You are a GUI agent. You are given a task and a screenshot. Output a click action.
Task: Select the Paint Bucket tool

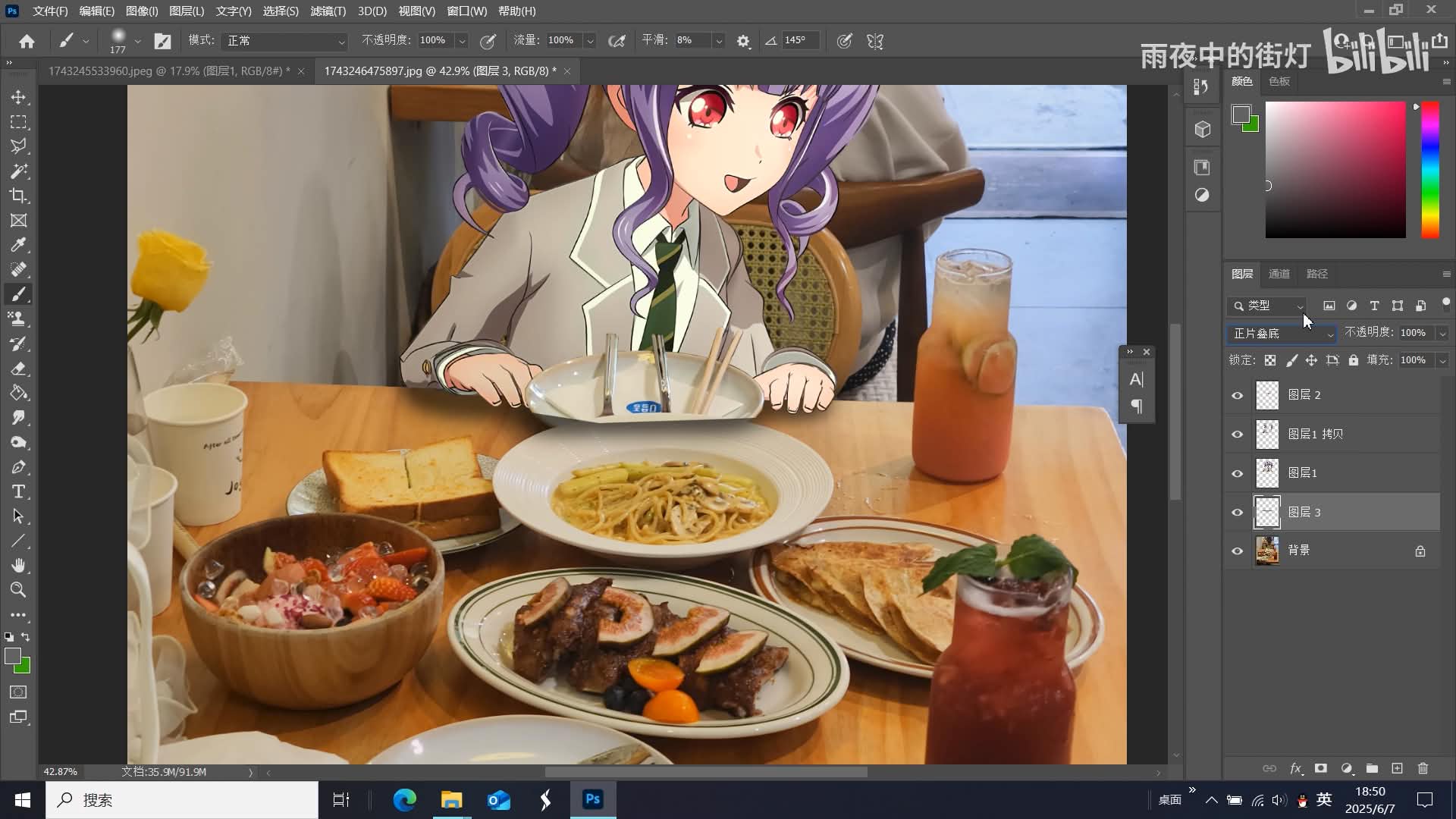click(x=18, y=393)
